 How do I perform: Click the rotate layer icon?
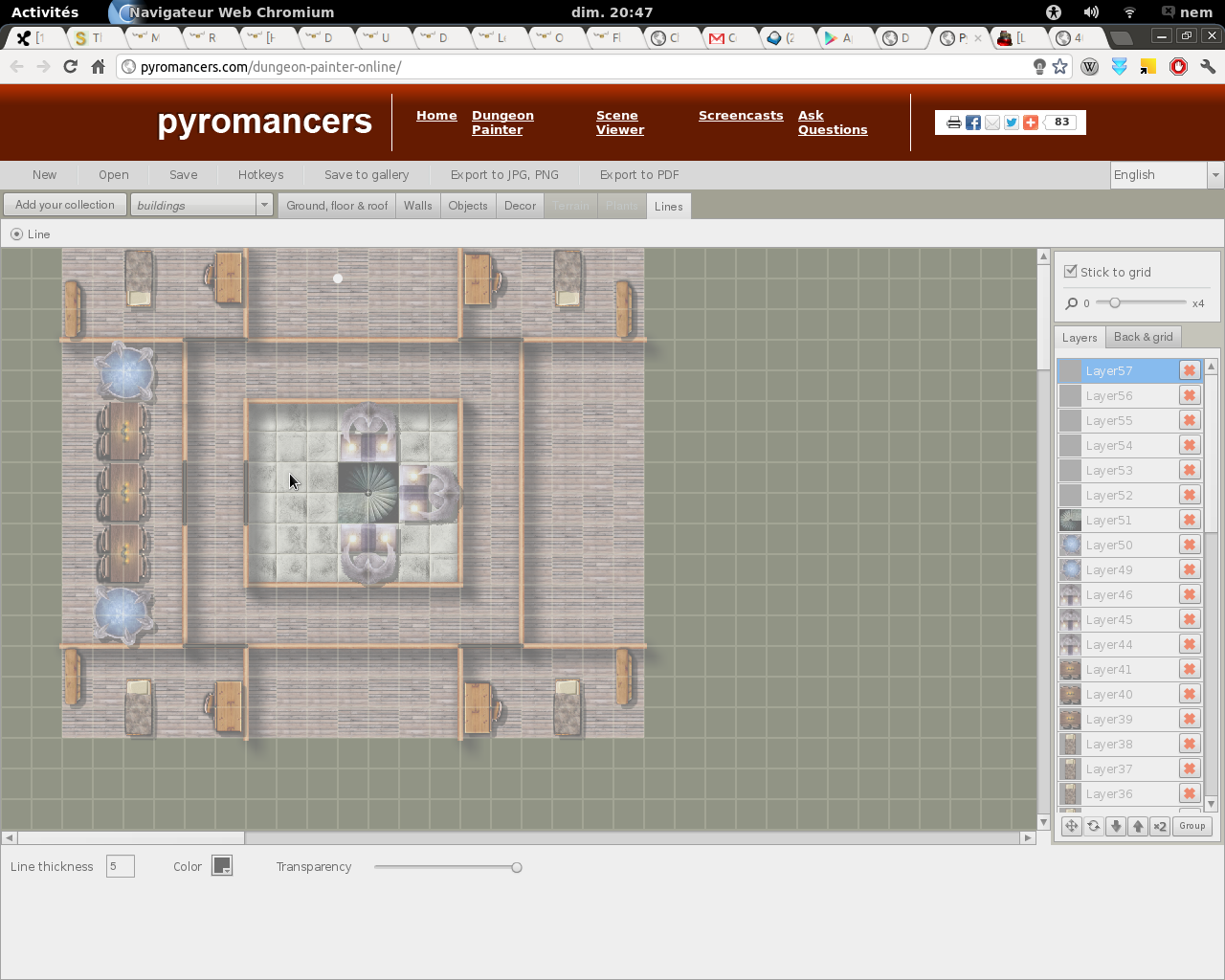(x=1094, y=826)
